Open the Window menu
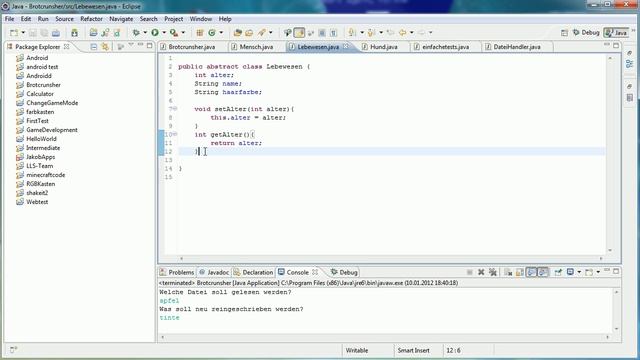Viewport: 640px width, 360px height. coord(201,19)
